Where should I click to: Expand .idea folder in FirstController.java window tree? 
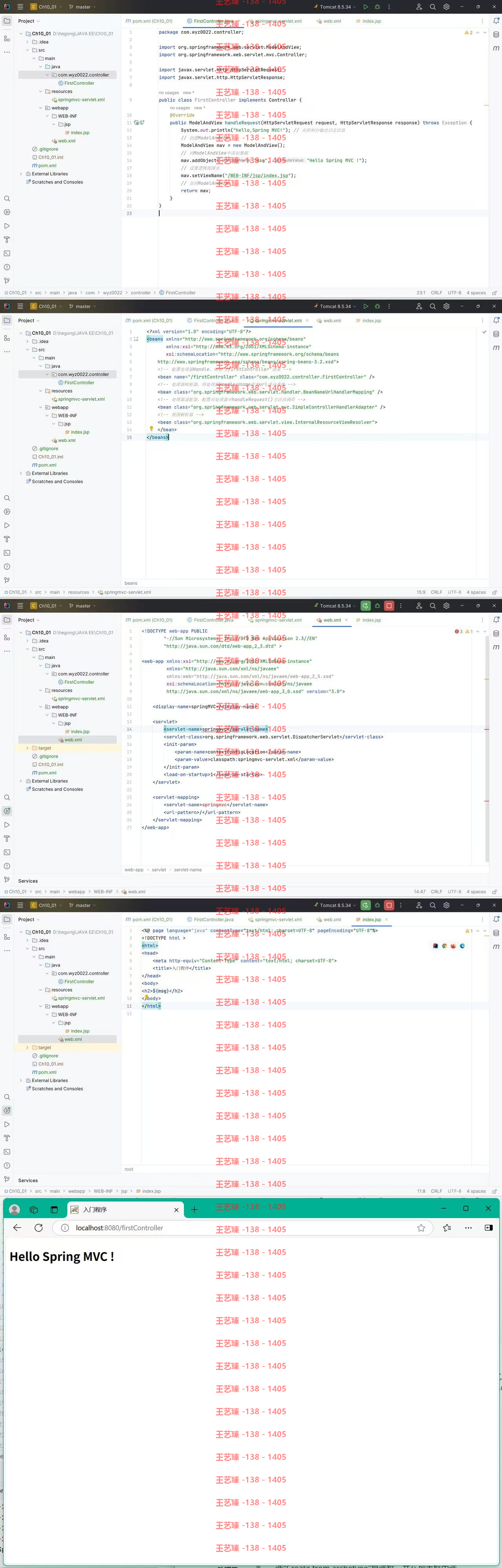(x=27, y=42)
